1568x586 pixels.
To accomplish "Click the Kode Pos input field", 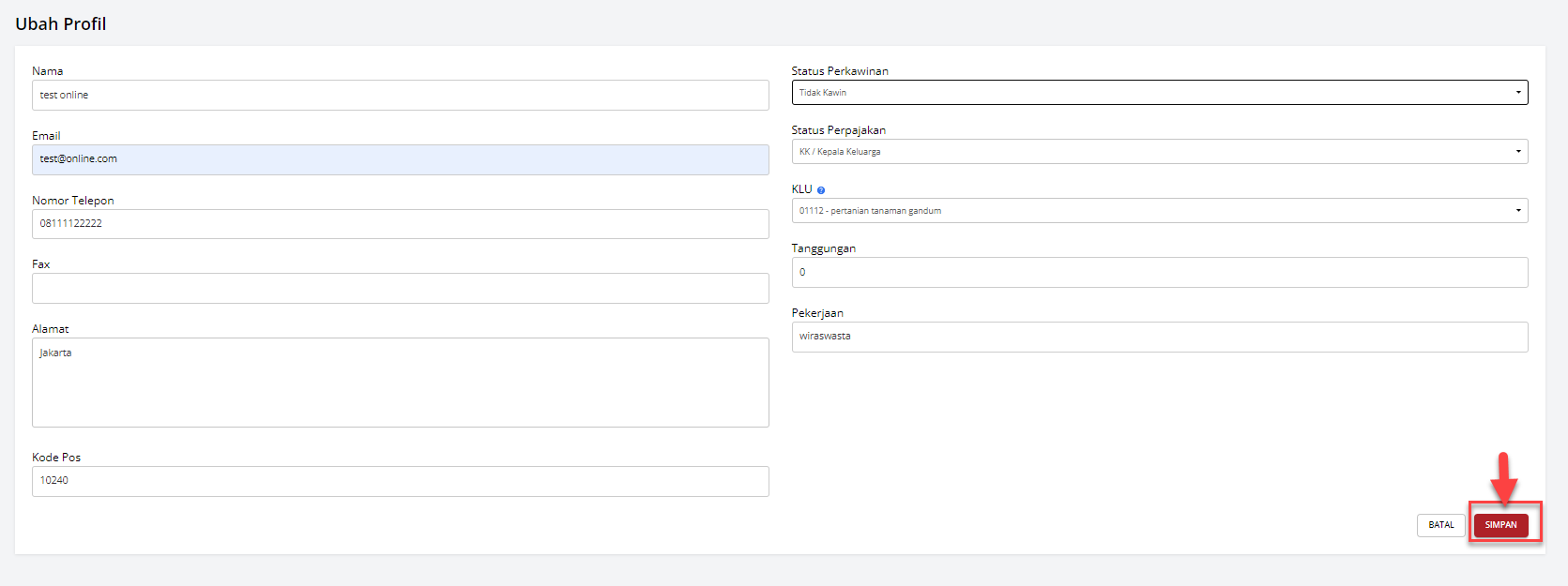I will tap(400, 481).
